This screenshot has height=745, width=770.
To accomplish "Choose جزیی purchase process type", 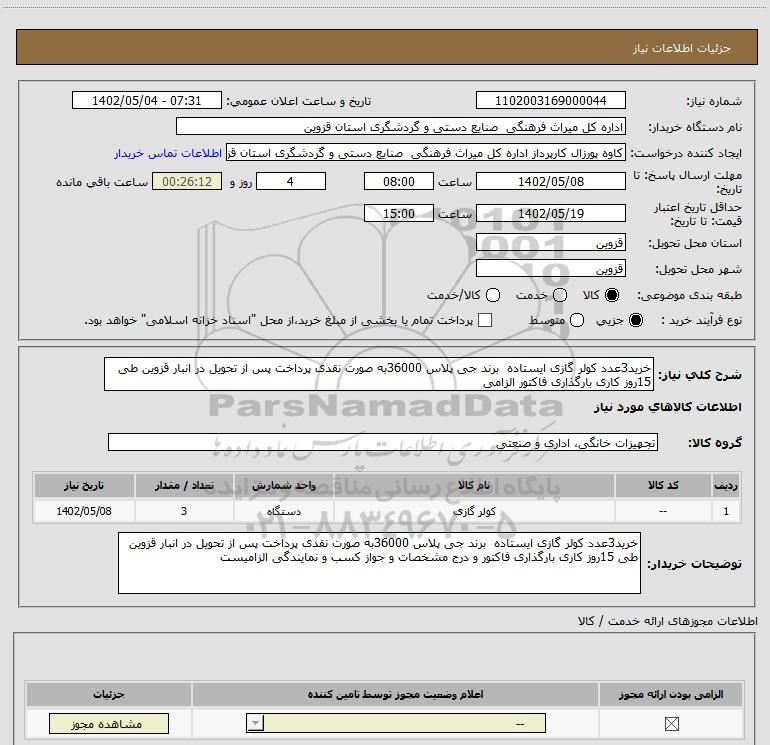I will point(635,320).
